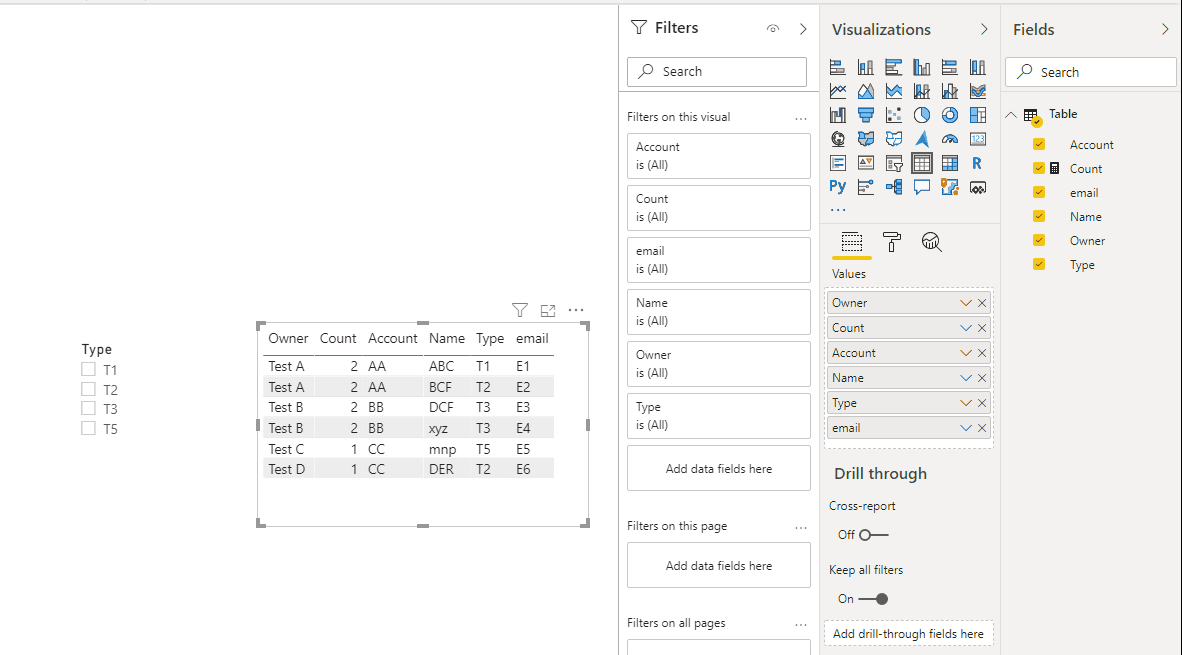Select the clustered column chart visualization
This screenshot has width=1182, height=655.
point(921,67)
